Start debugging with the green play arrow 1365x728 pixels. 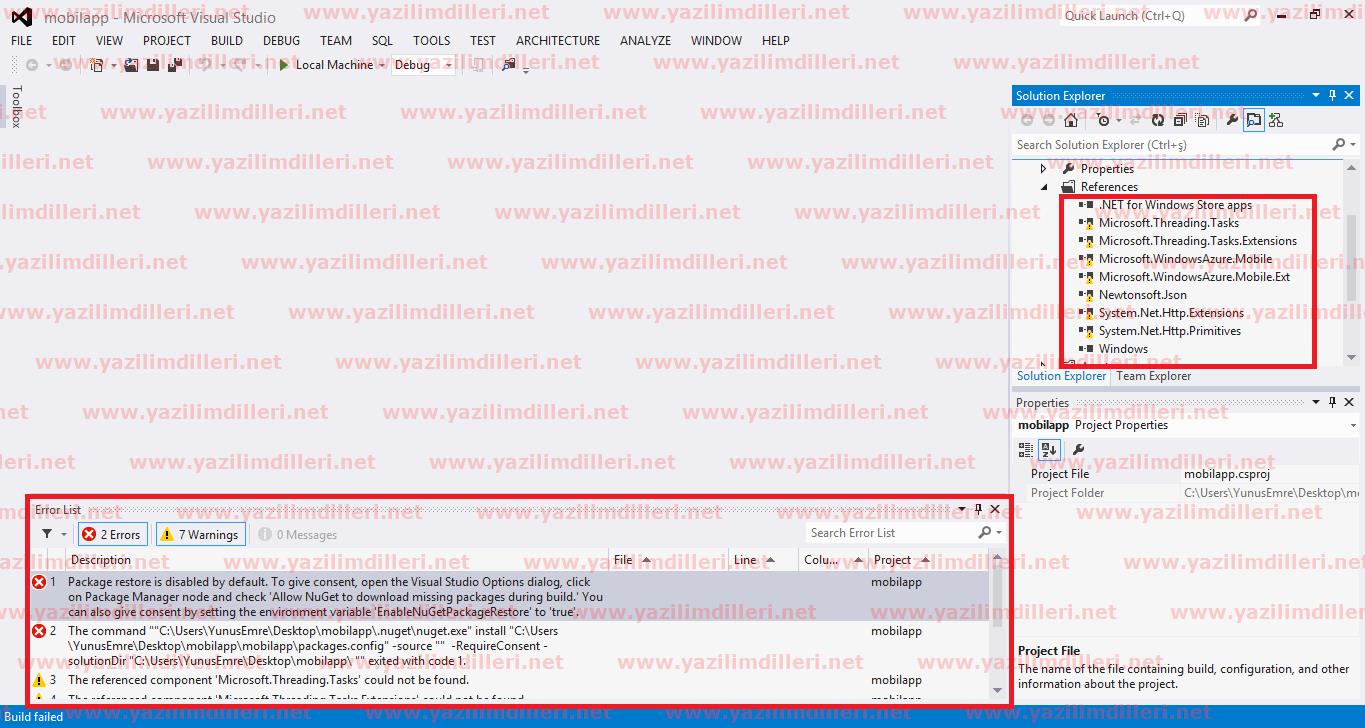[x=285, y=65]
